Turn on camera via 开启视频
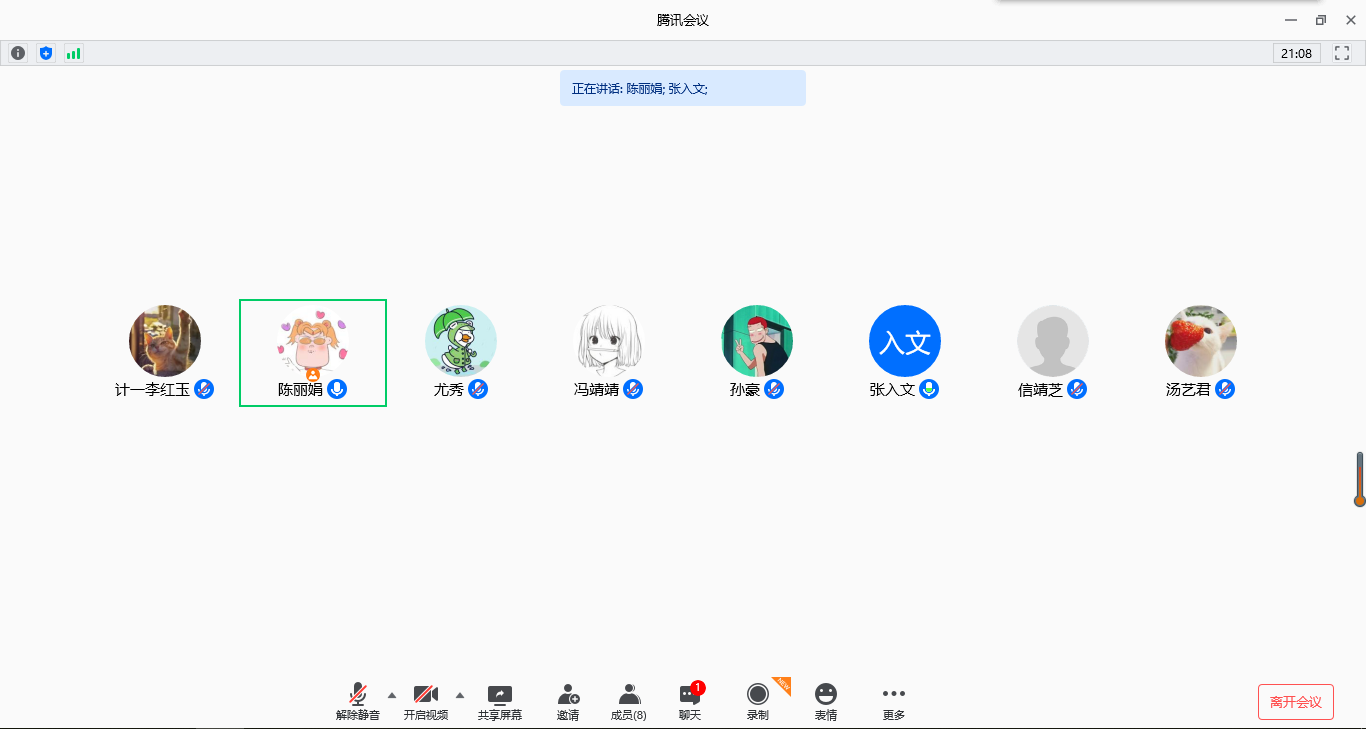 [426, 702]
